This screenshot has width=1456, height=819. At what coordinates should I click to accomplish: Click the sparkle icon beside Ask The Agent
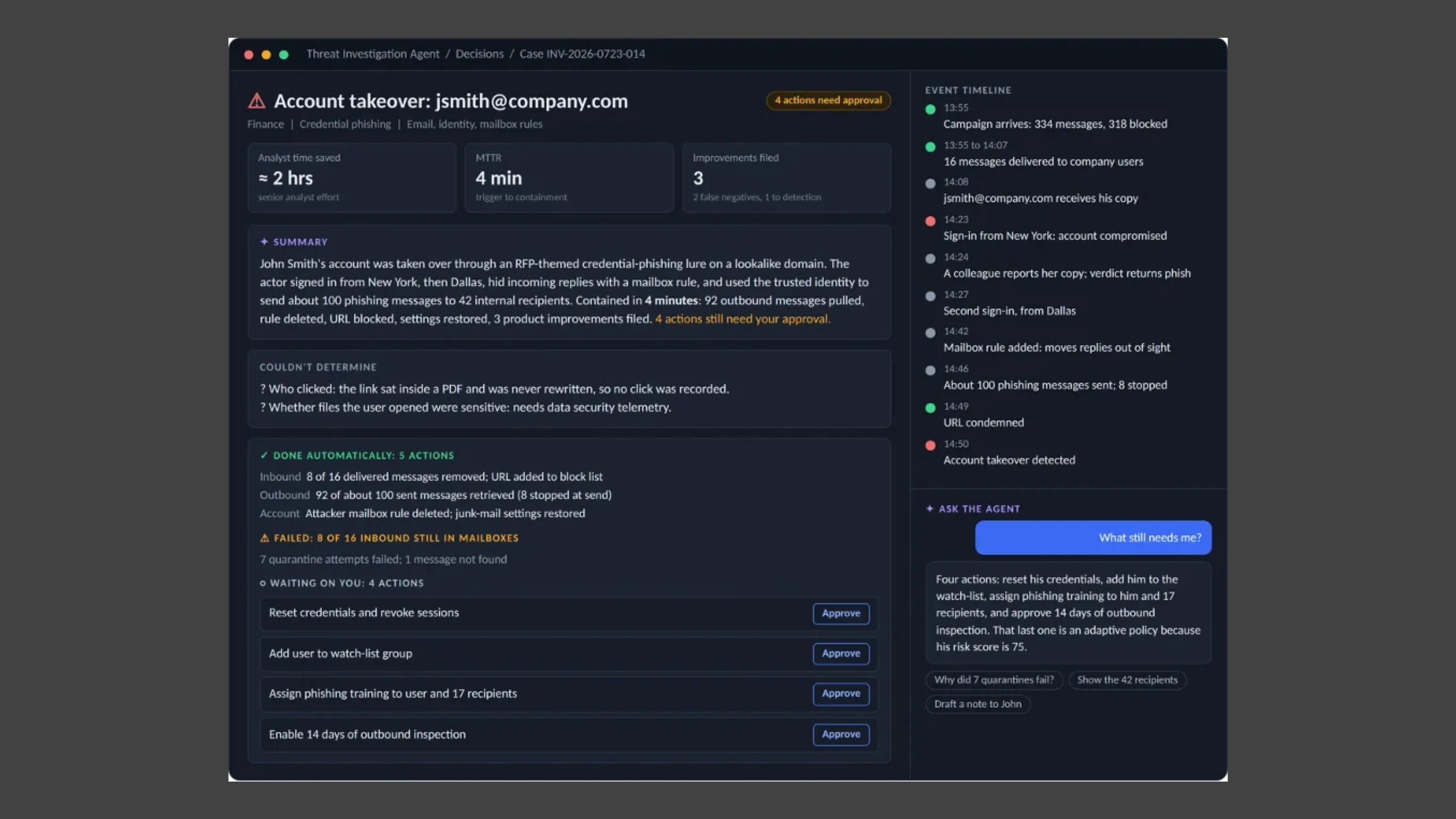(x=930, y=509)
